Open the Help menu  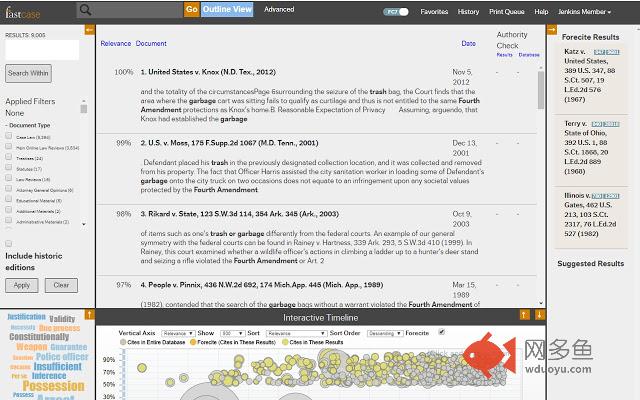pos(541,12)
